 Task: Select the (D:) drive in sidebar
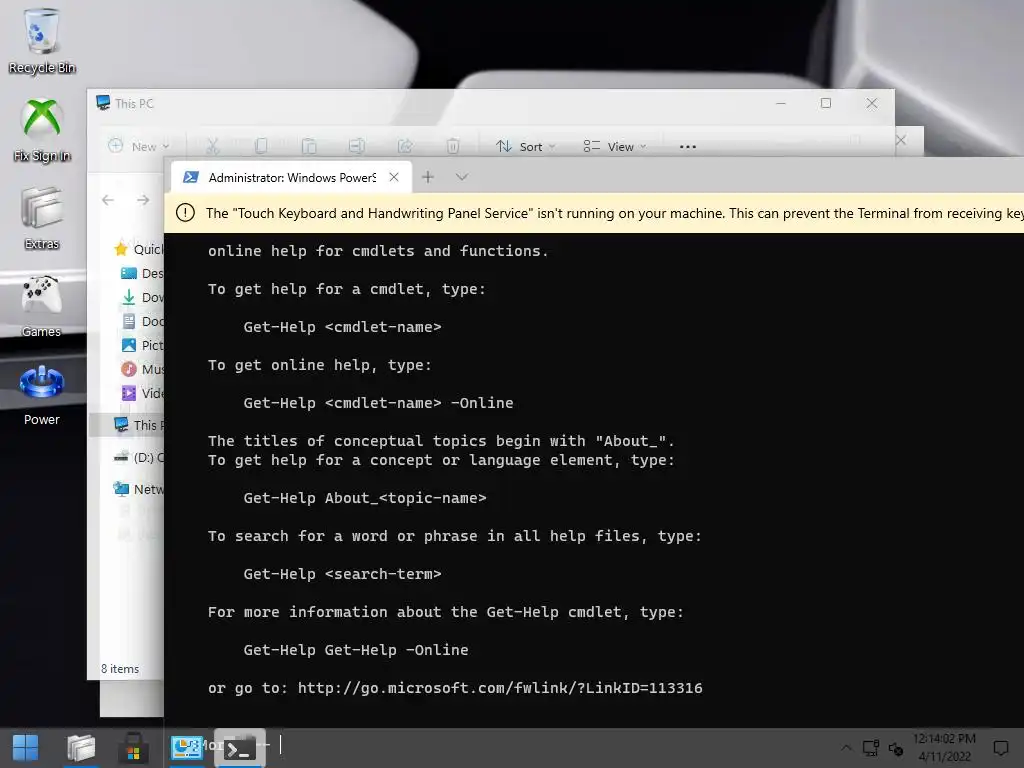coord(138,457)
